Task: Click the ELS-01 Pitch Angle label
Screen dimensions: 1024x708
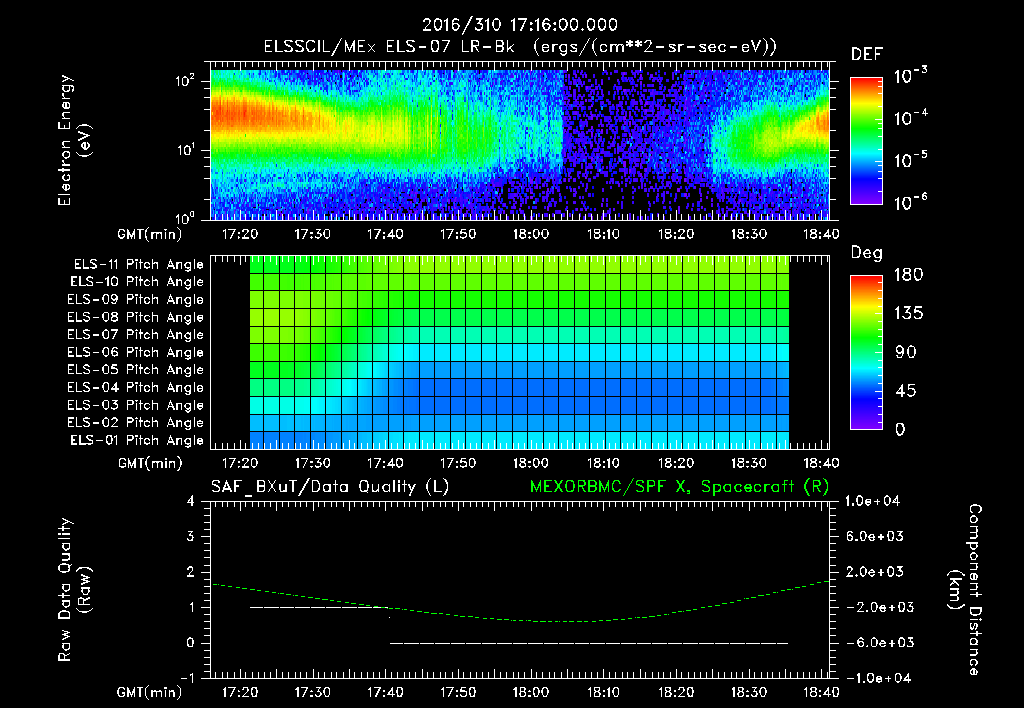Action: point(137,440)
